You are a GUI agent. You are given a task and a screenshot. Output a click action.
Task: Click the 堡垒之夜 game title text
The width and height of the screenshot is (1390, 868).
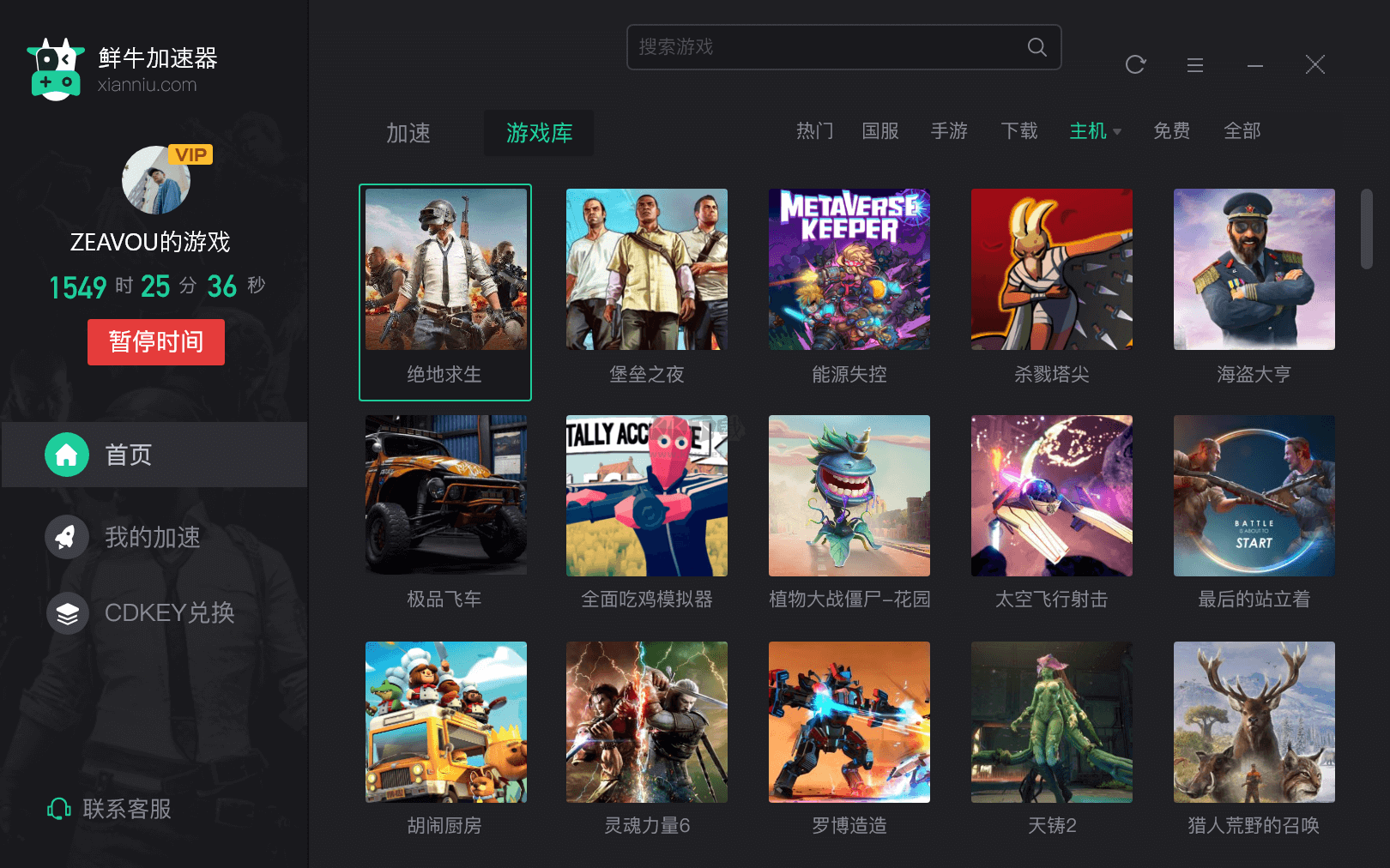[647, 375]
